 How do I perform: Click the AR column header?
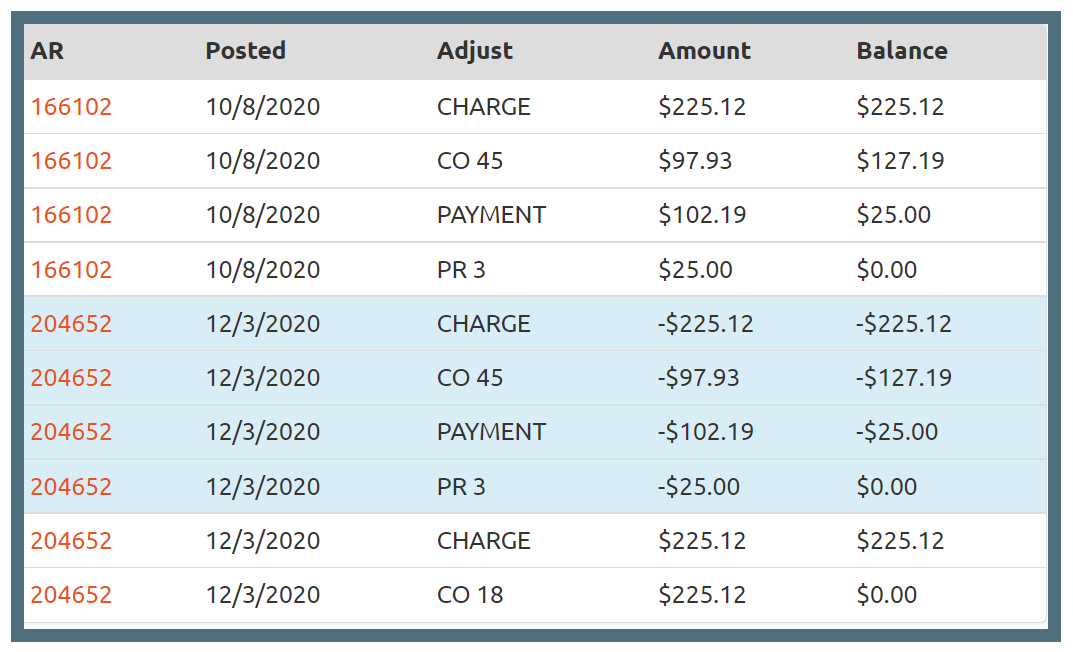(47, 51)
